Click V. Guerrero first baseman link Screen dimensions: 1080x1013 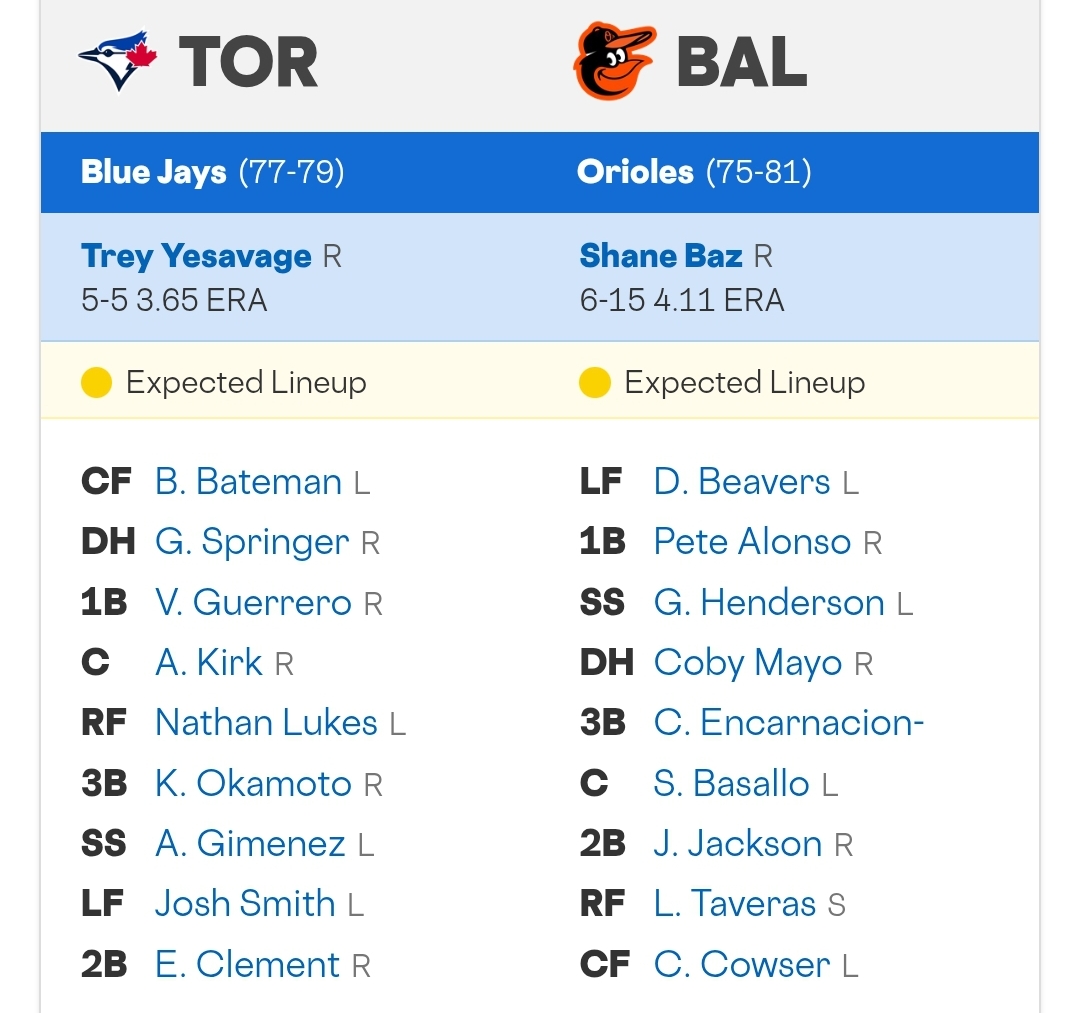tap(253, 602)
